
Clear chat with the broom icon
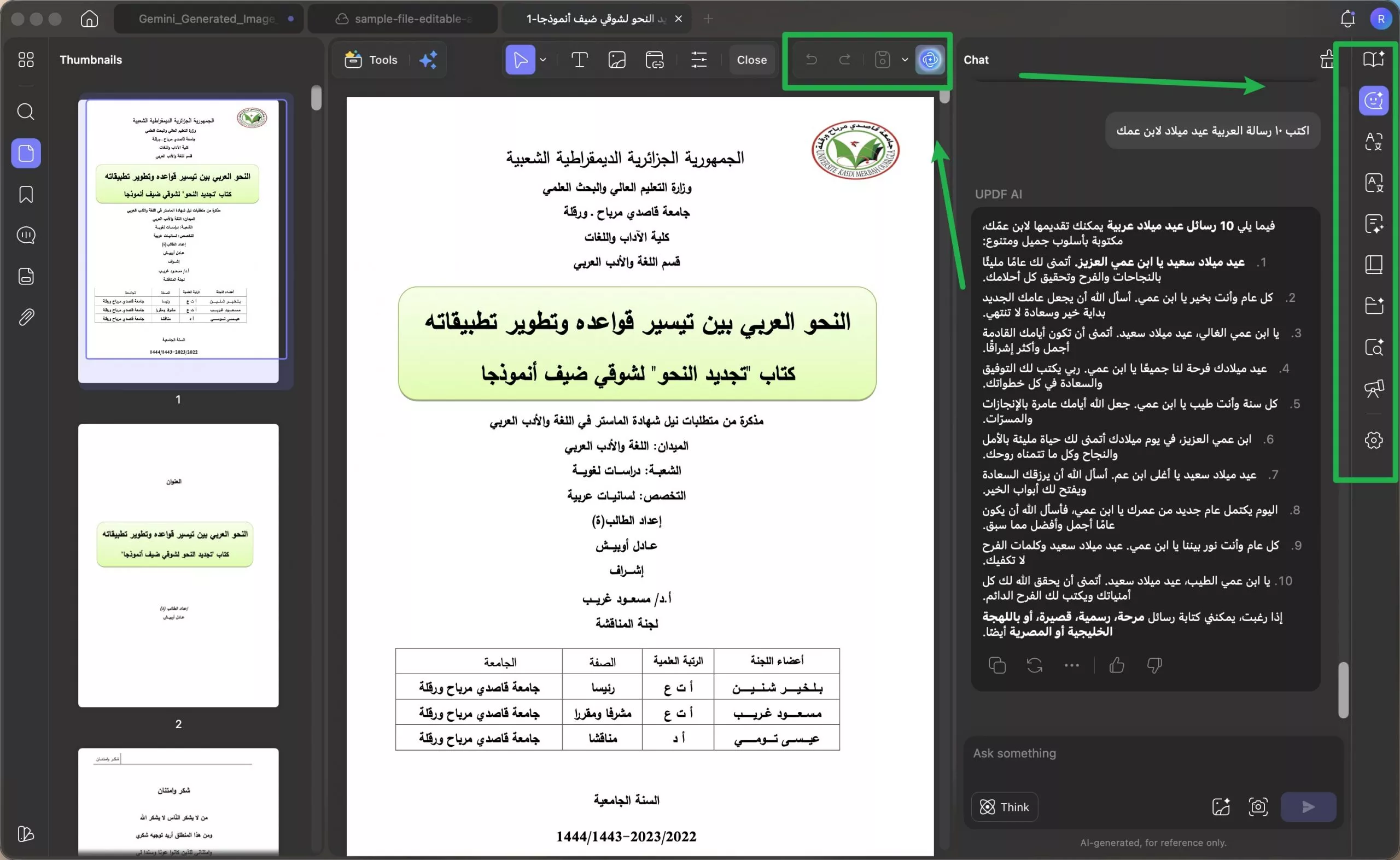[x=1326, y=59]
